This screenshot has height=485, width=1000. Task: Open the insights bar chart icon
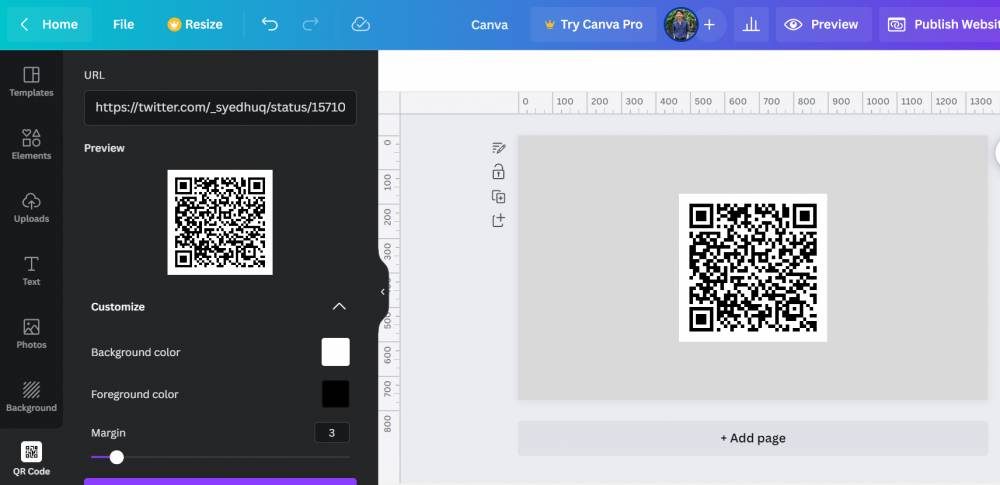point(751,24)
